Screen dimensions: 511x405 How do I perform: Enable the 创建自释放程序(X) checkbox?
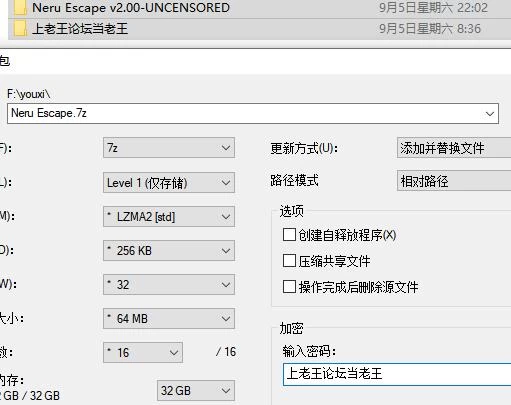289,235
